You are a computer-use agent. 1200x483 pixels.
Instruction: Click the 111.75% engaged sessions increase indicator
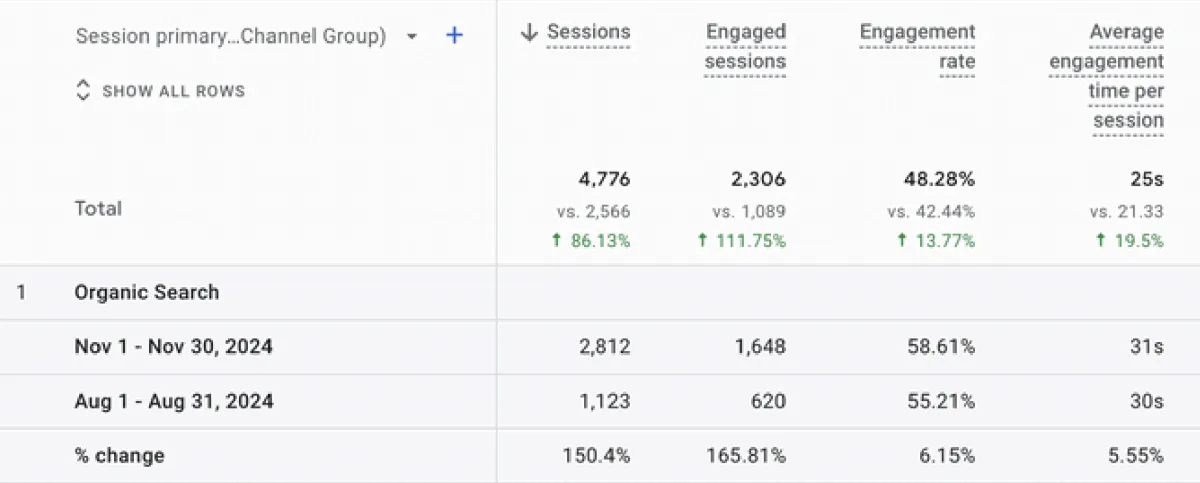(741, 241)
